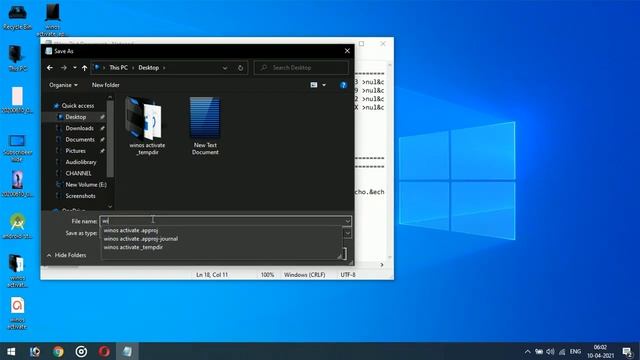Open Documents in the navigation pane
The image size is (640, 360).
[x=80, y=140]
